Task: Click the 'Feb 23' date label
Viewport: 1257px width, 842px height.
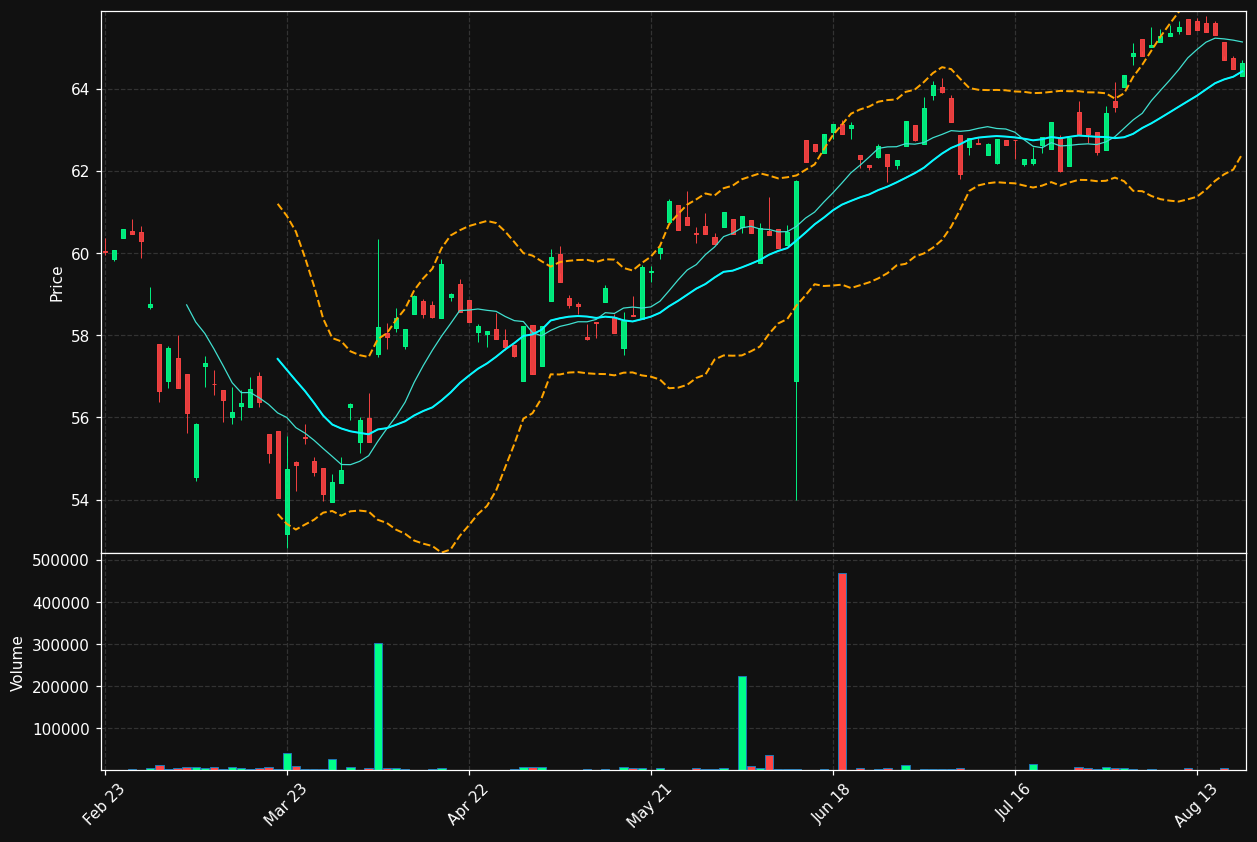Action: (104, 805)
